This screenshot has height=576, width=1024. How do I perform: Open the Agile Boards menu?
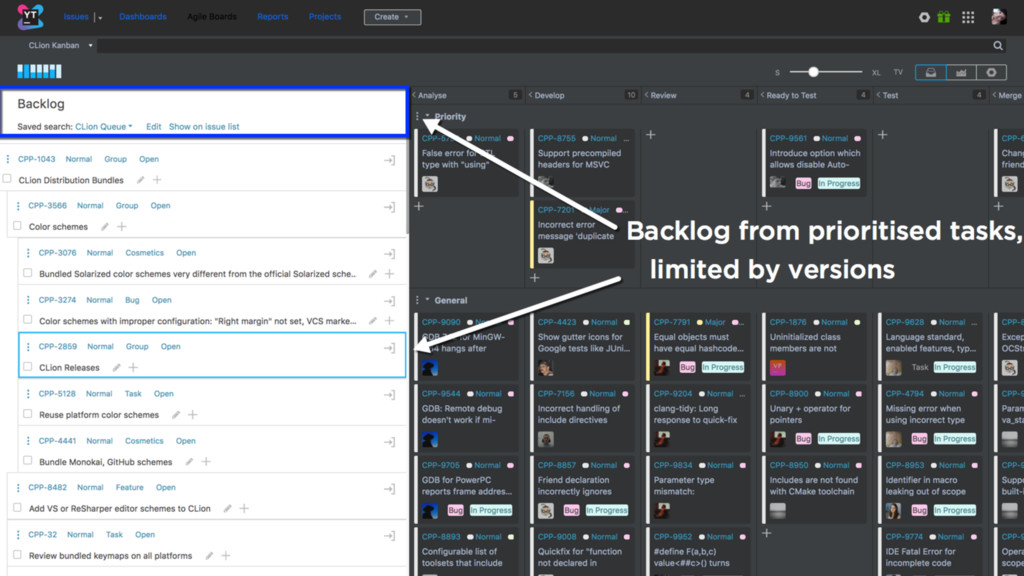pos(212,17)
